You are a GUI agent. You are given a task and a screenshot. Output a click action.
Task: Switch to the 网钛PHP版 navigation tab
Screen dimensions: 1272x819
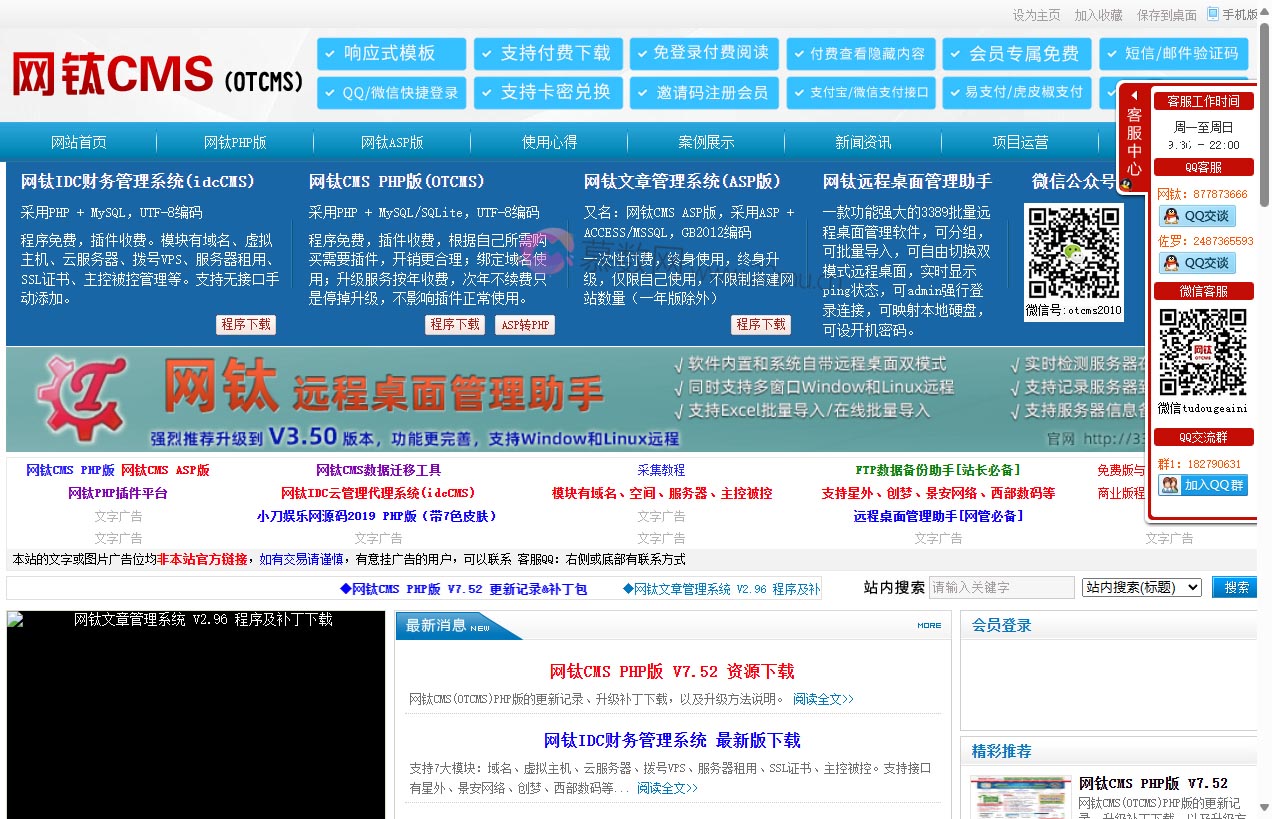235,142
